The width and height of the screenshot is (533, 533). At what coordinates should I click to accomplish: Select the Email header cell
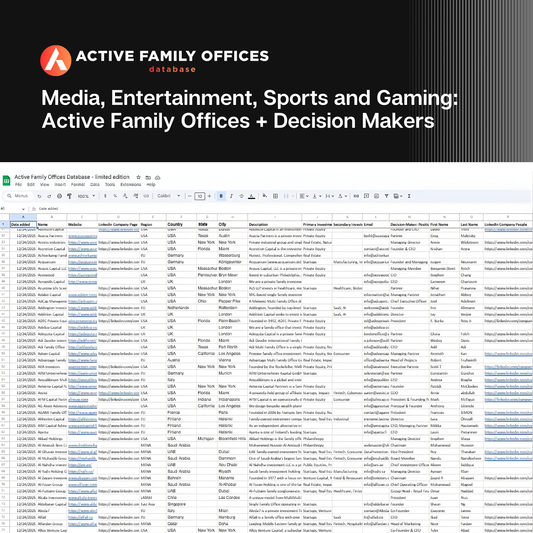[x=376, y=224]
